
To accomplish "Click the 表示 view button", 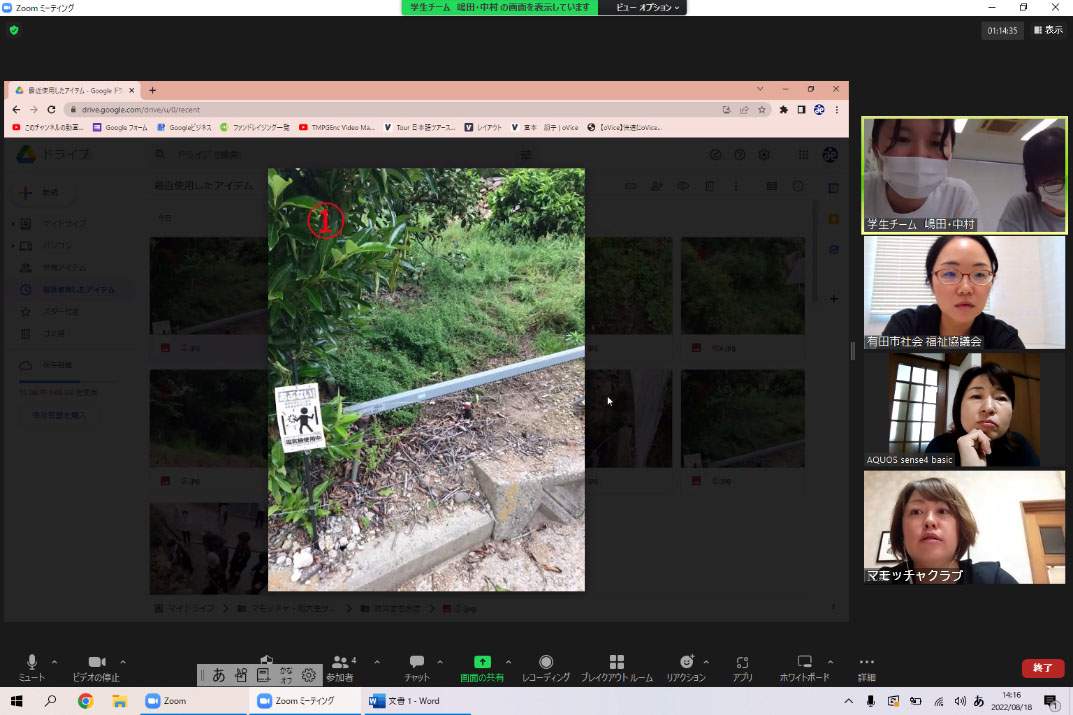I will point(1048,31).
